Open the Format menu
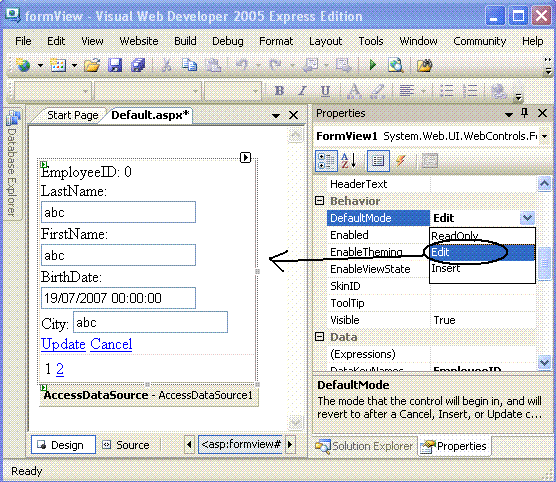The width and height of the screenshot is (556, 482). pyautogui.click(x=276, y=41)
